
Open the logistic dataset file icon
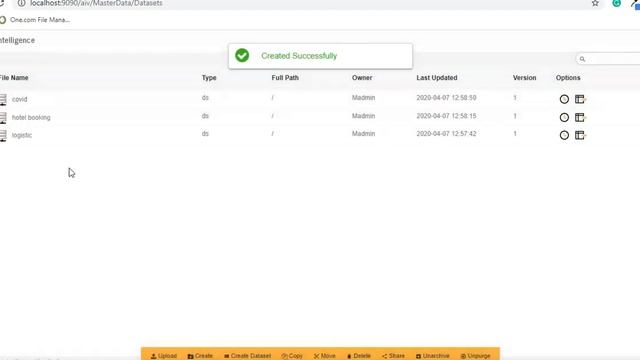pos(3,136)
